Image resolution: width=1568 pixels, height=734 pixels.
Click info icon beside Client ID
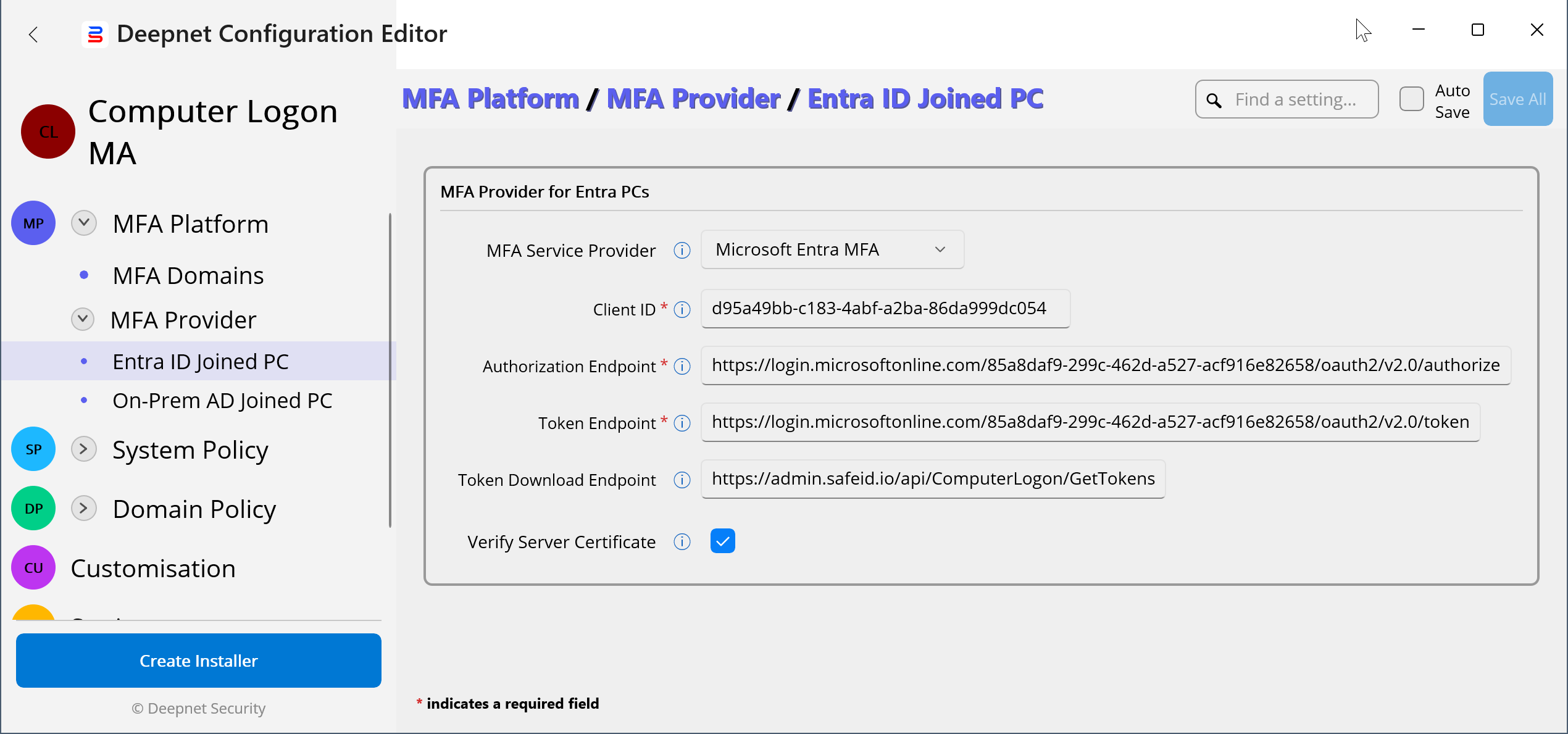click(682, 309)
